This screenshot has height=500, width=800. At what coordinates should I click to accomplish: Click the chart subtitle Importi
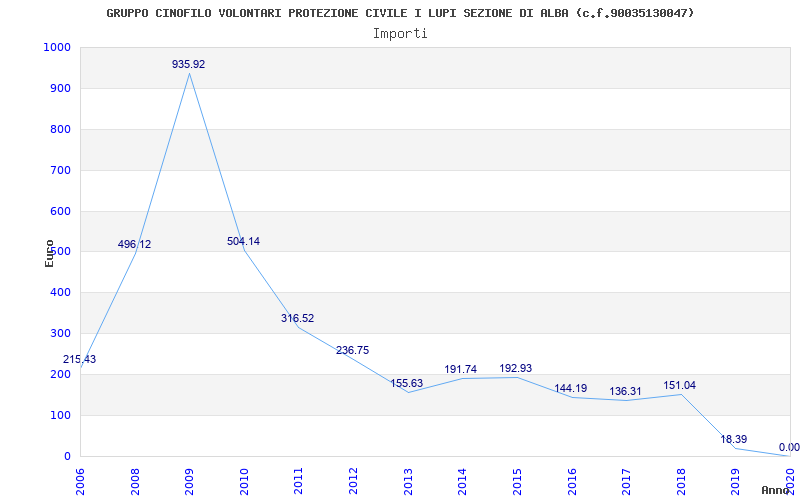pos(400,34)
